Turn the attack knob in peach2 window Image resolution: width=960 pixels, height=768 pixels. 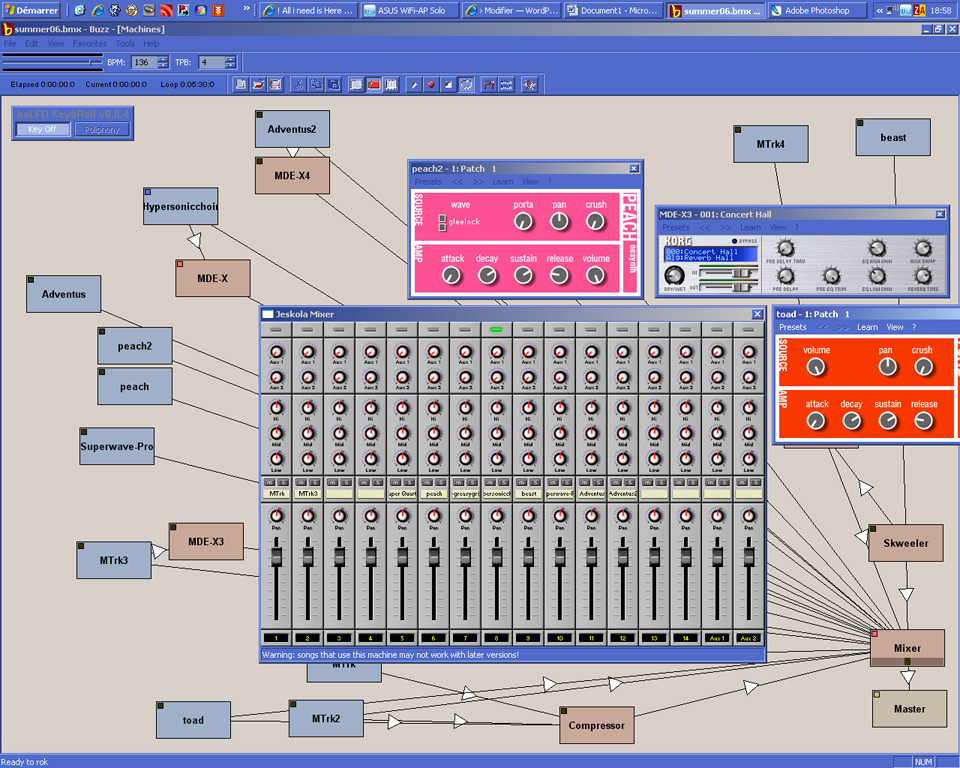click(451, 276)
